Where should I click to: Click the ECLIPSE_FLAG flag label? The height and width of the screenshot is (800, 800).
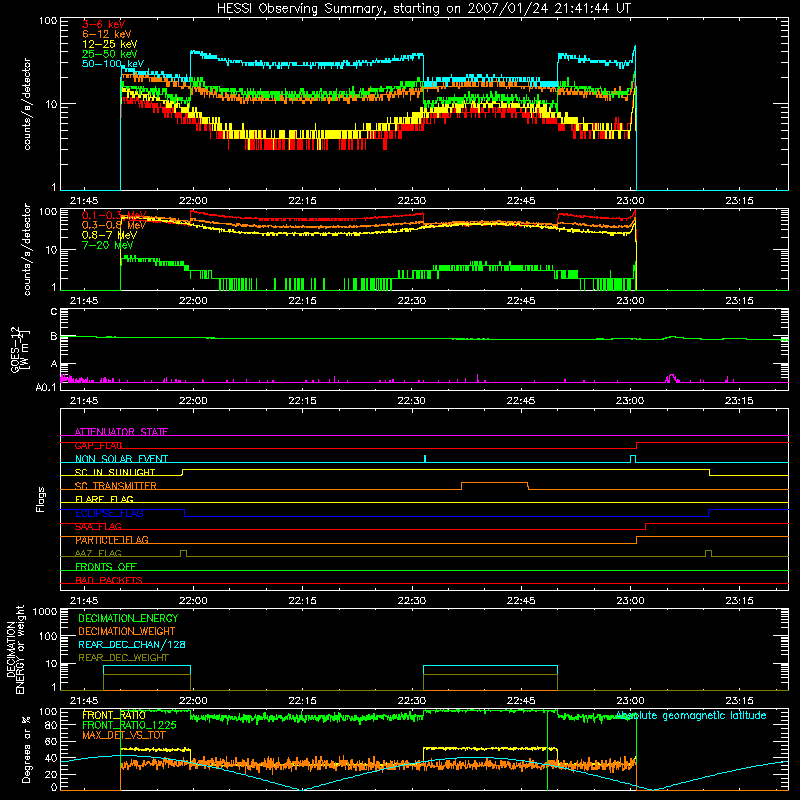(x=109, y=513)
